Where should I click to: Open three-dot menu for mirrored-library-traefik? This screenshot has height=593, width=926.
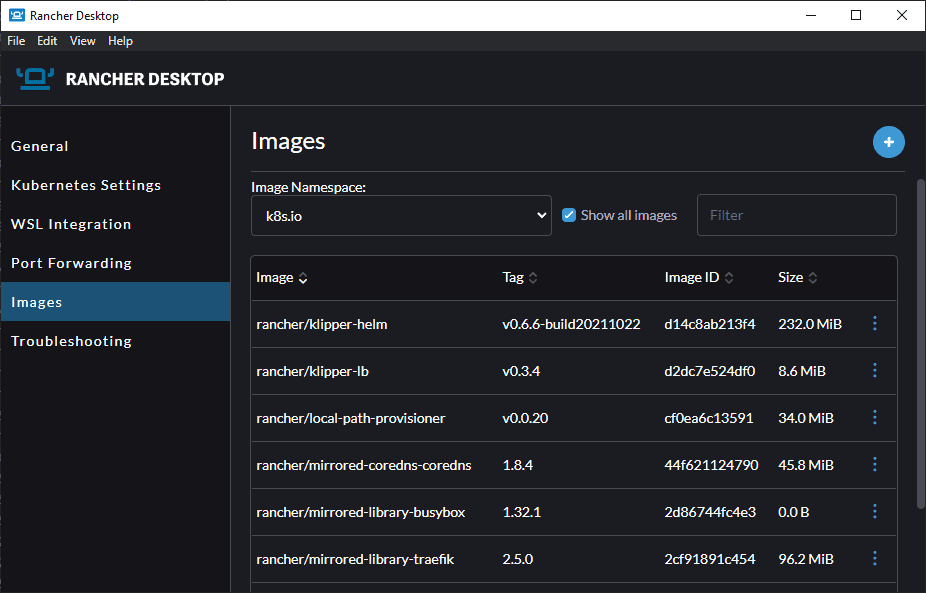[875, 559]
